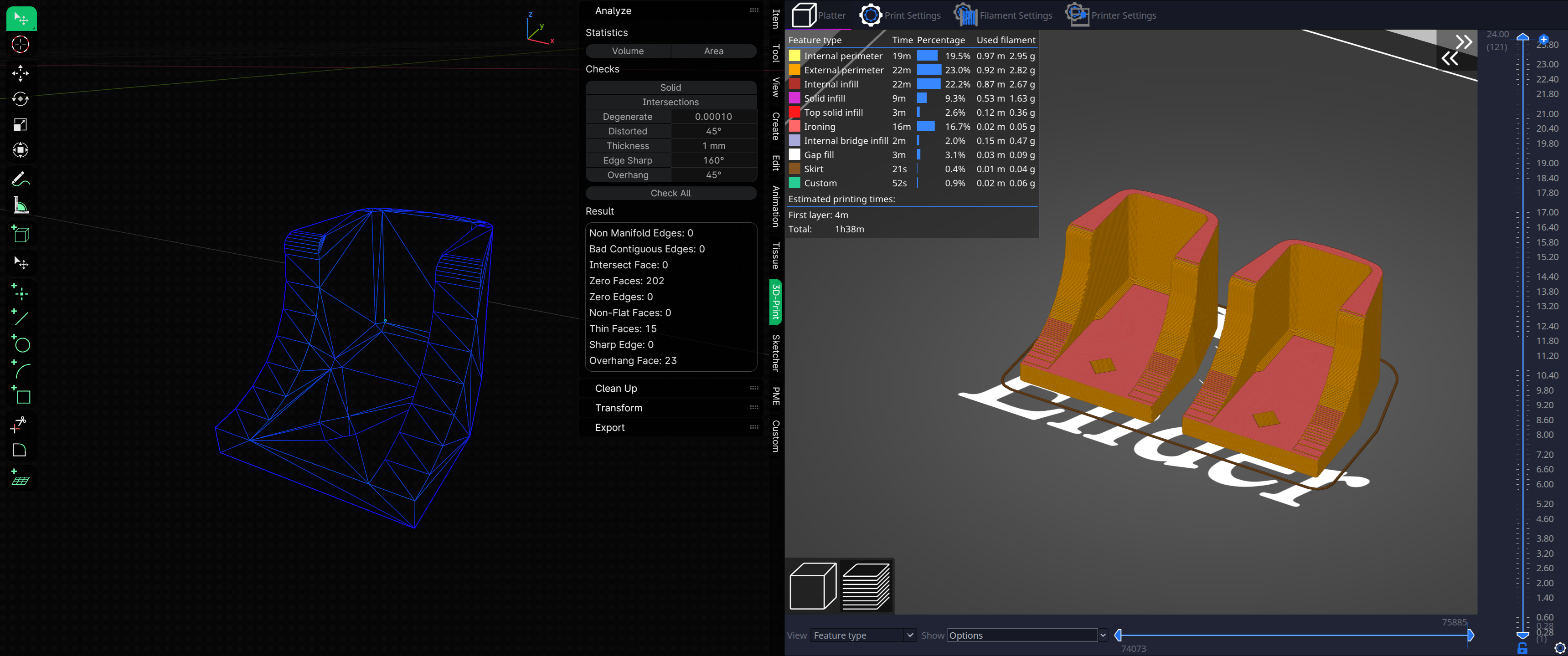The height and width of the screenshot is (656, 1568).
Task: Select the Add Circle sketch tool
Action: tap(21, 344)
